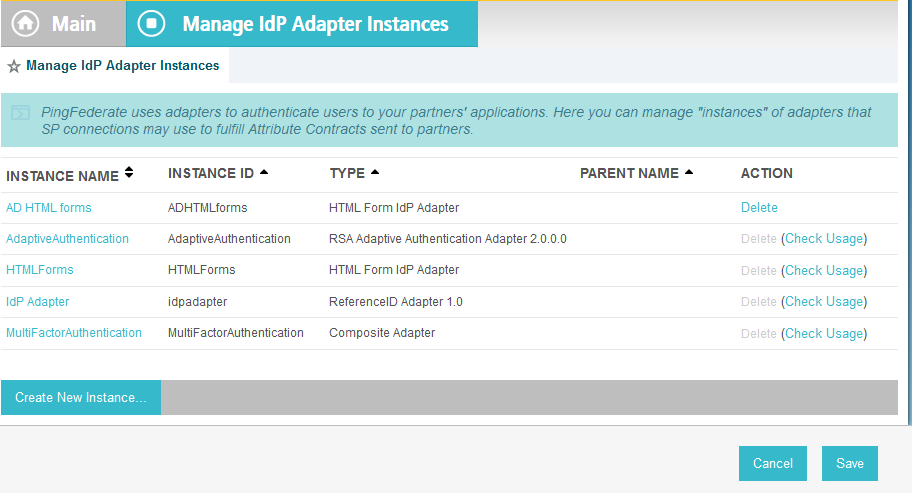Click Create New Instance button

point(81,398)
